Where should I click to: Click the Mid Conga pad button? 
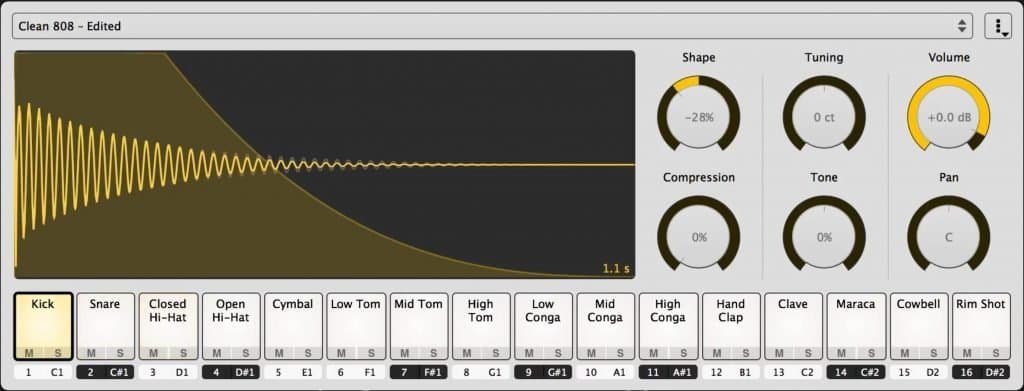pyautogui.click(x=605, y=326)
